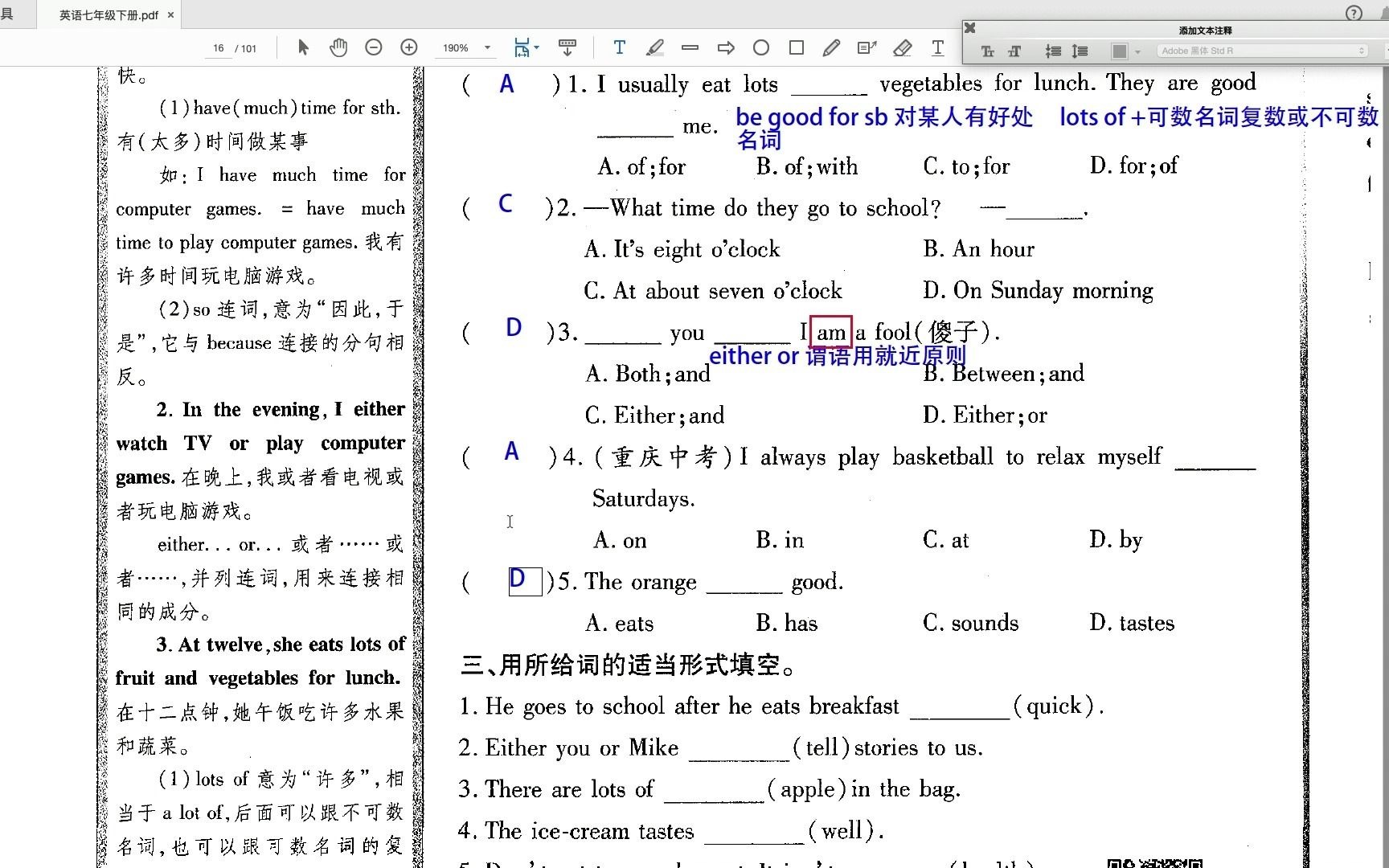Switch to the 英语七年级下册.pdf tab
1389x868 pixels.
109,14
